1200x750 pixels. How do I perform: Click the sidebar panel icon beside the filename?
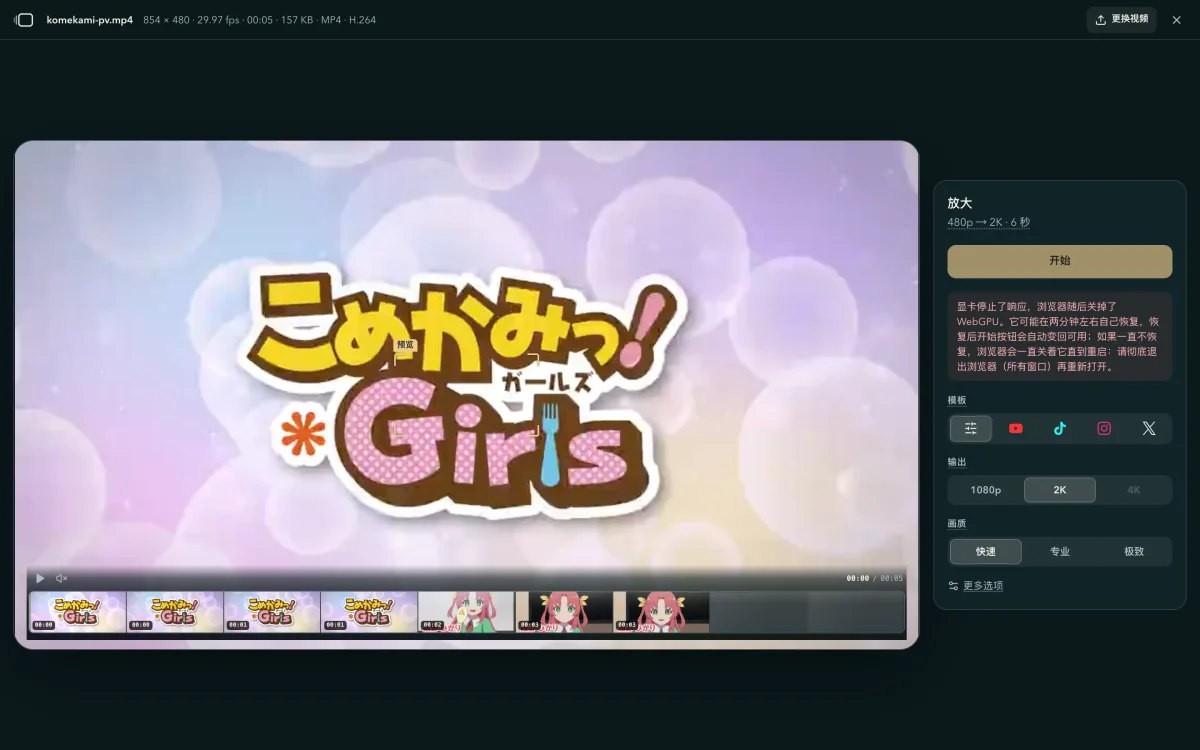tap(24, 20)
